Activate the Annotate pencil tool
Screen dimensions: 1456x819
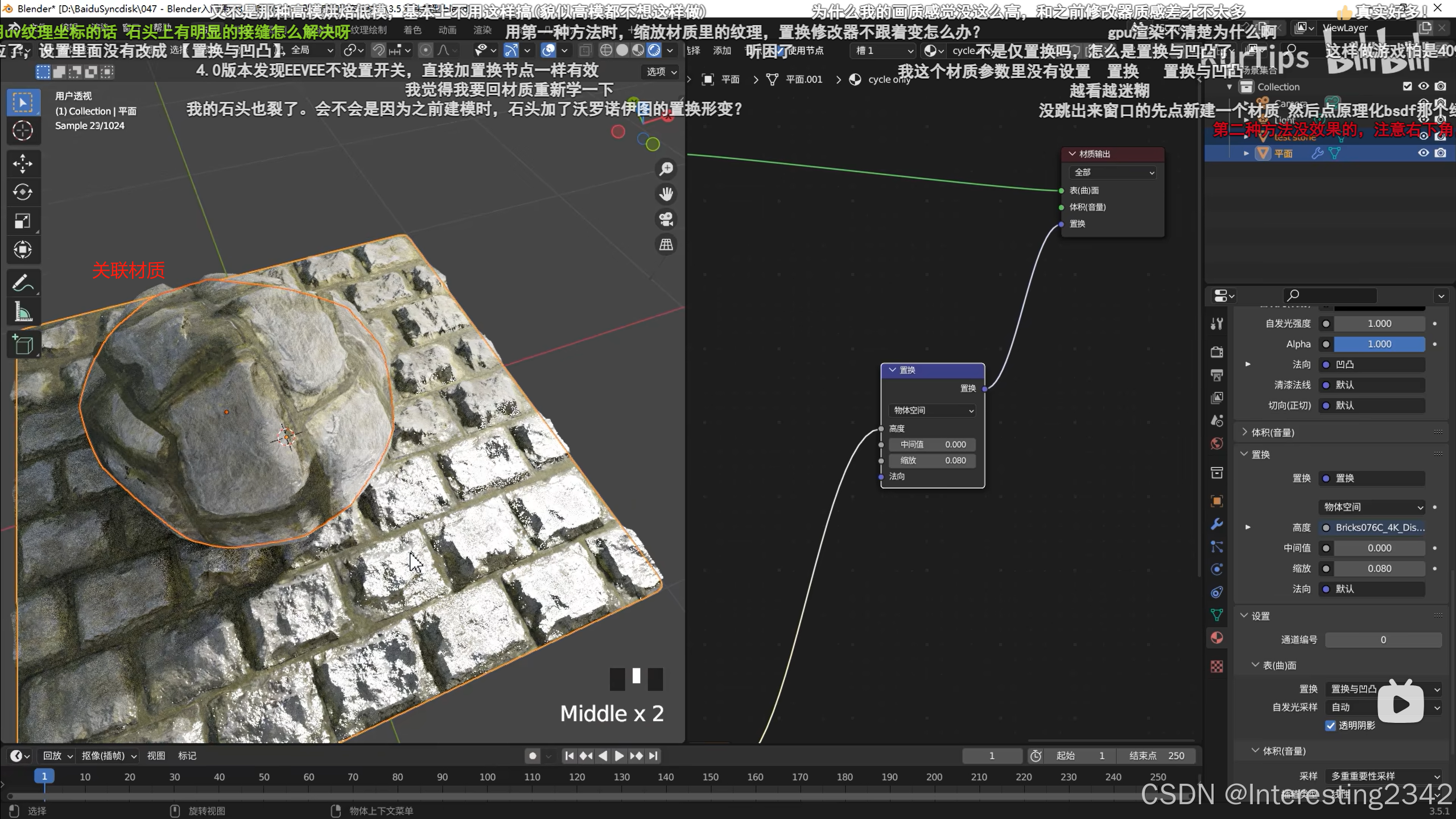tap(23, 283)
